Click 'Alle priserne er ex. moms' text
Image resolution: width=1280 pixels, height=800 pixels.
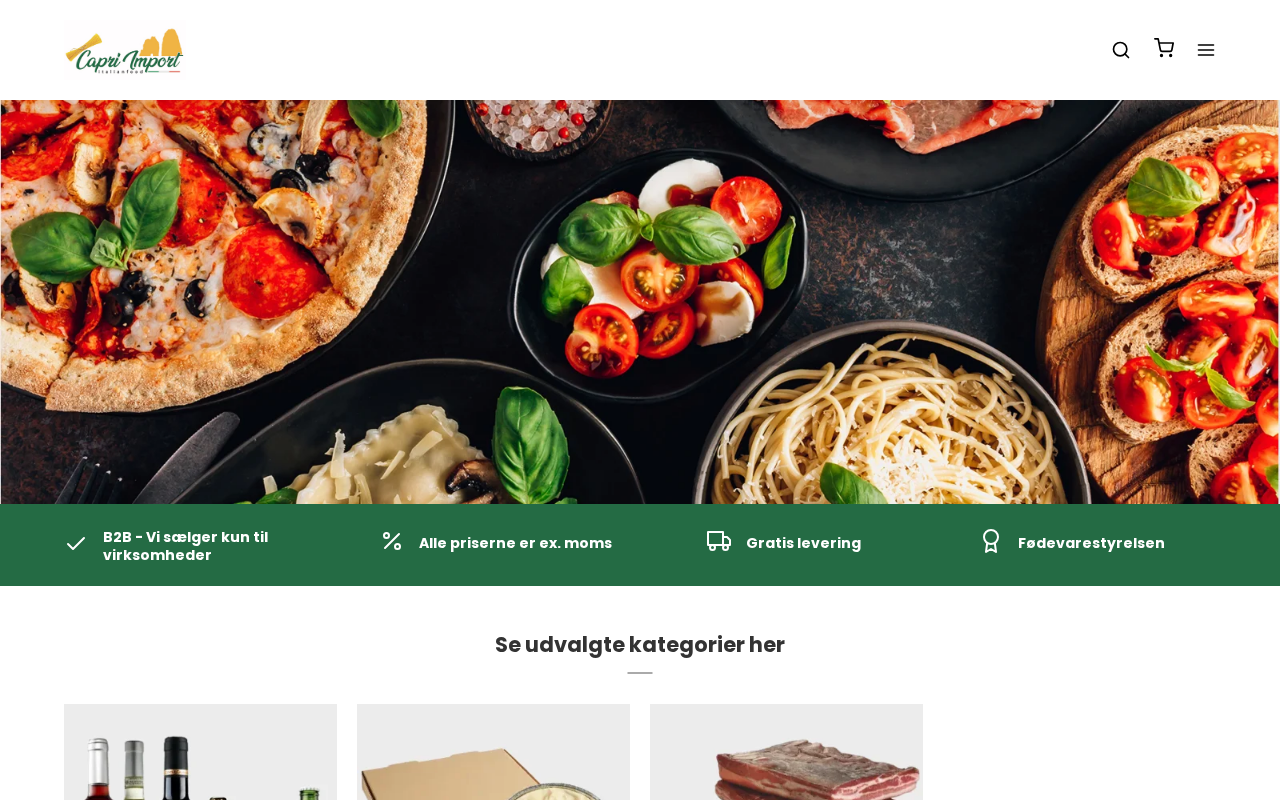pyautogui.click(x=515, y=543)
